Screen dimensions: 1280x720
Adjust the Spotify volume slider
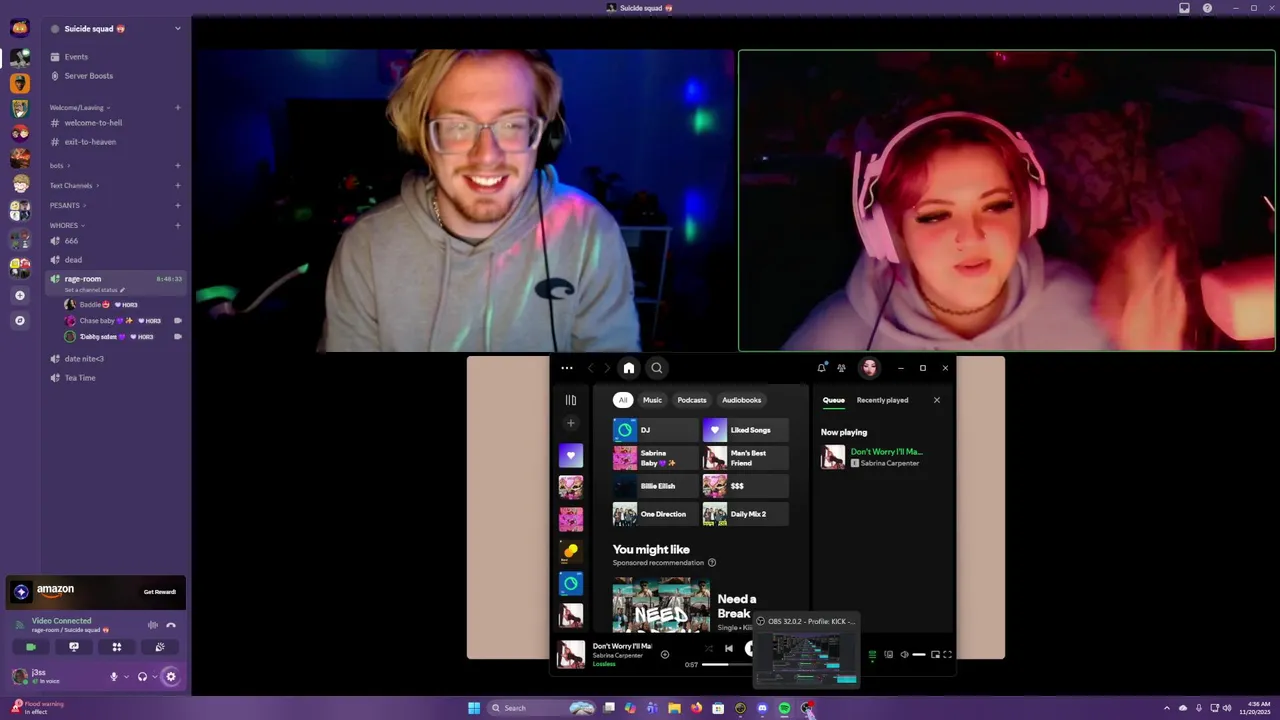(x=919, y=655)
